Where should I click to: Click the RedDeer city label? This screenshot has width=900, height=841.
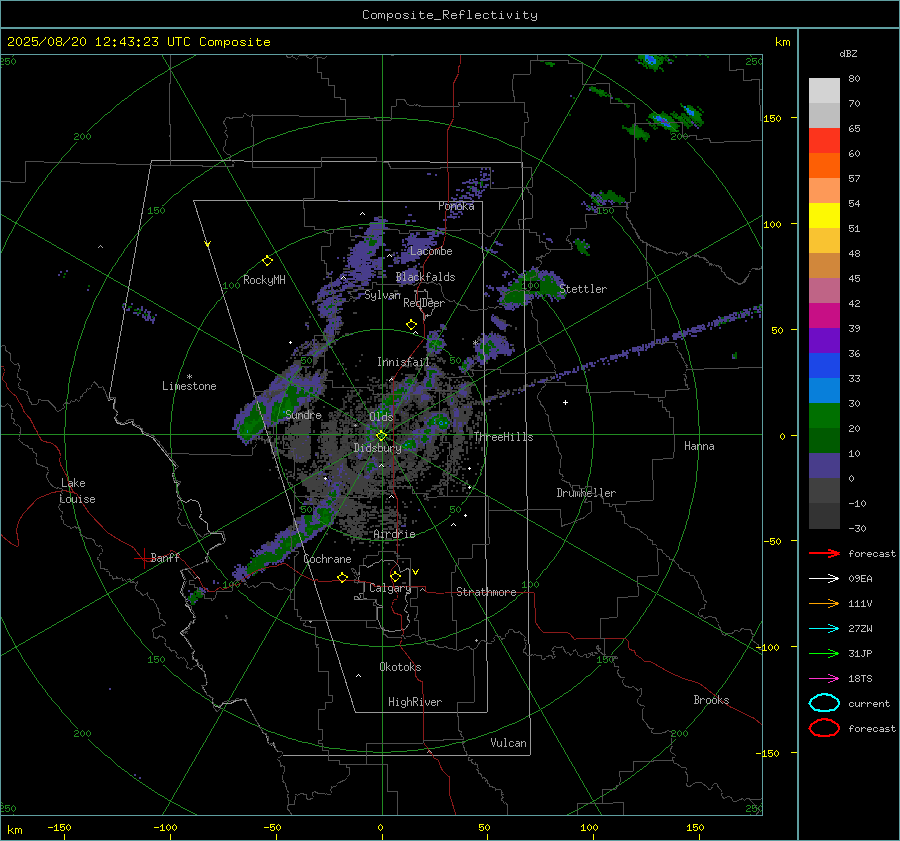pyautogui.click(x=424, y=303)
